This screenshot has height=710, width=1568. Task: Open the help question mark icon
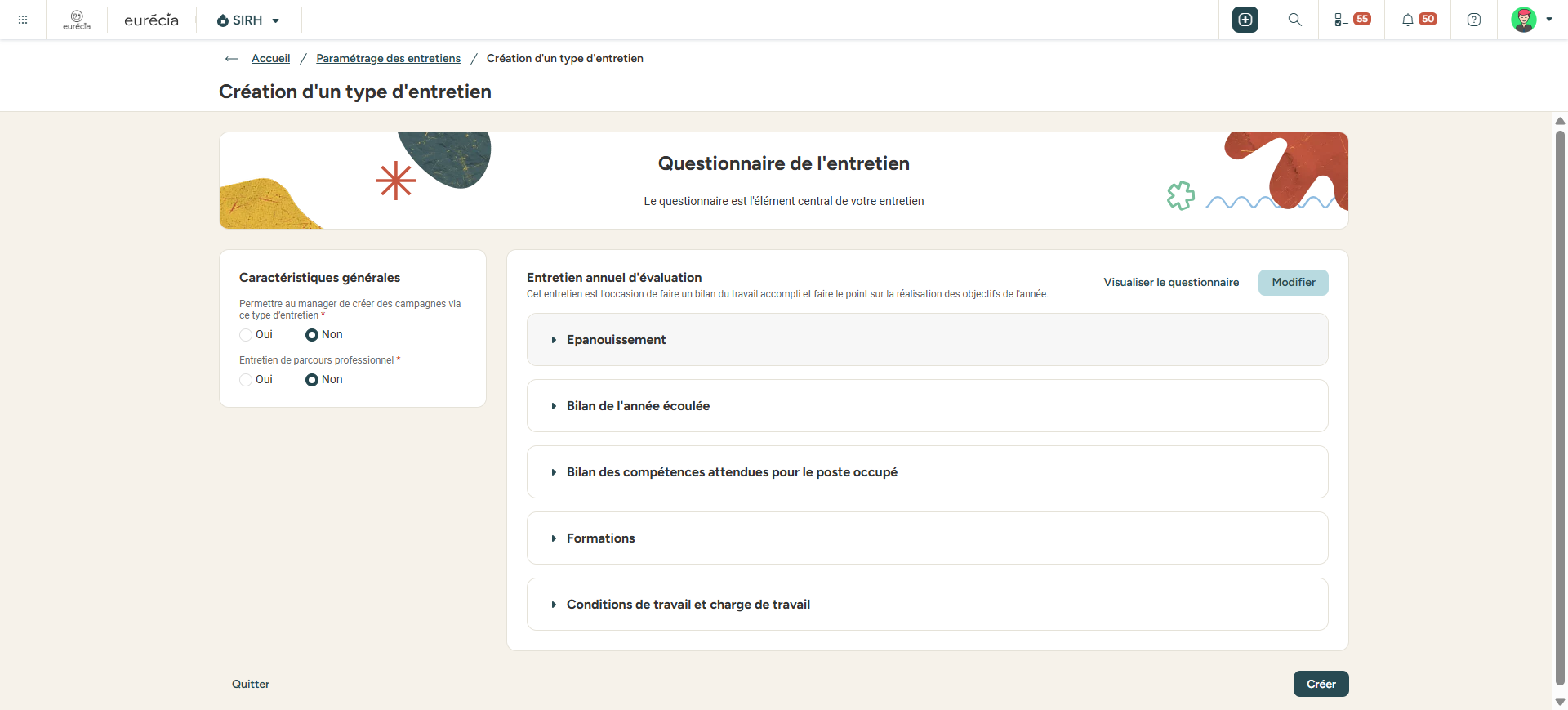point(1474,20)
